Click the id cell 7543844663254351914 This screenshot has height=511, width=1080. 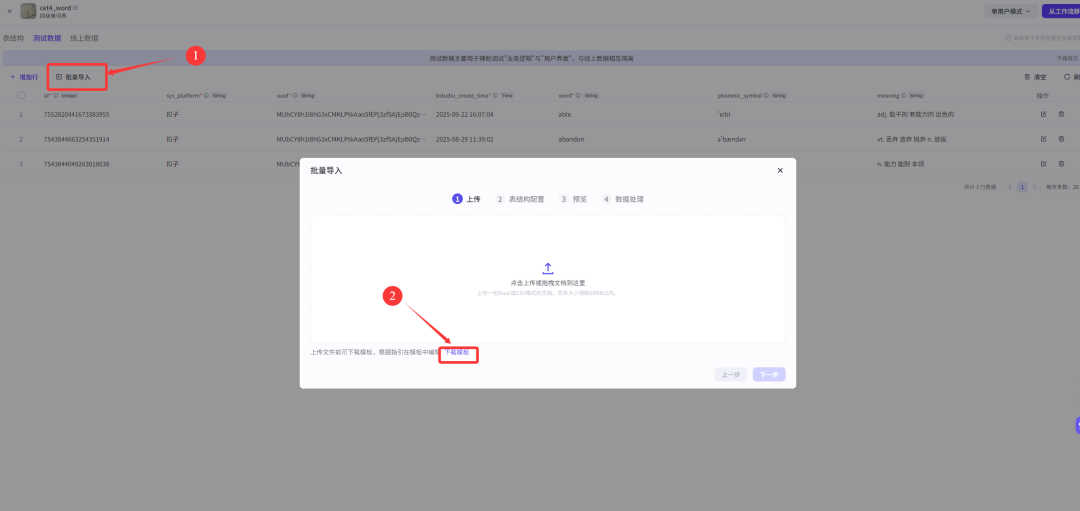click(76, 139)
